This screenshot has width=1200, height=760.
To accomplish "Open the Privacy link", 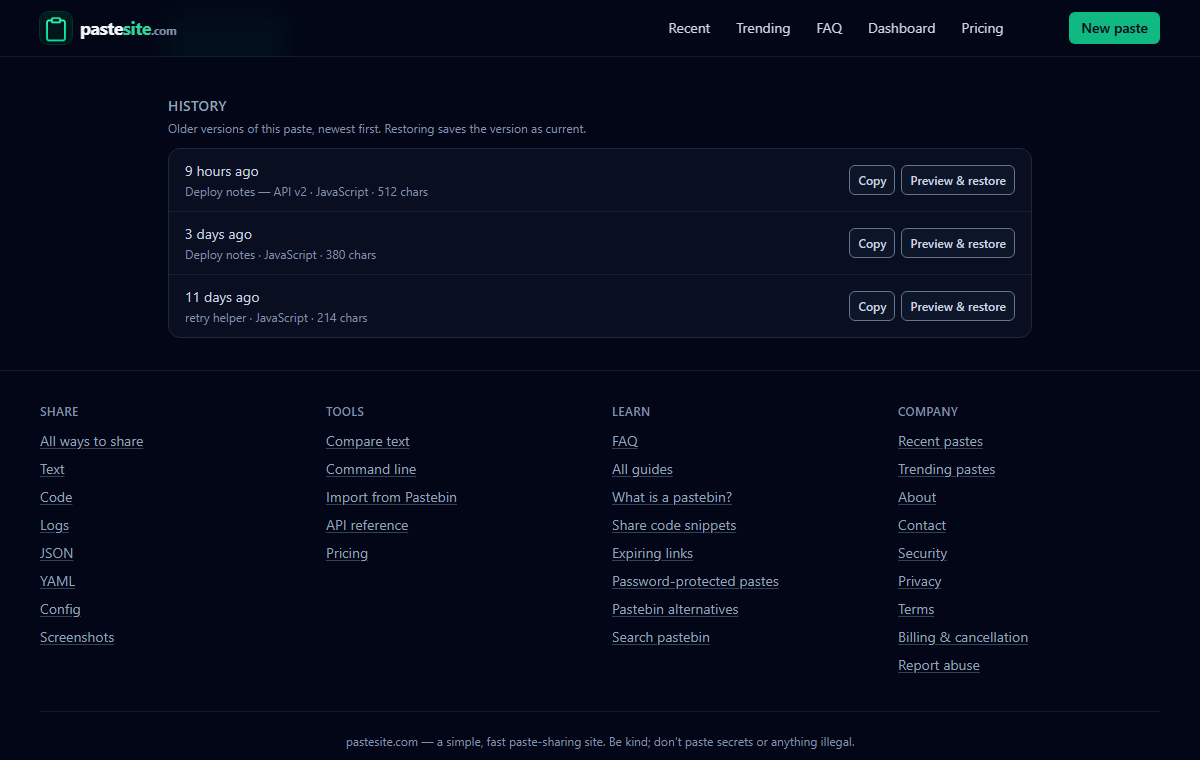I will coord(920,582).
